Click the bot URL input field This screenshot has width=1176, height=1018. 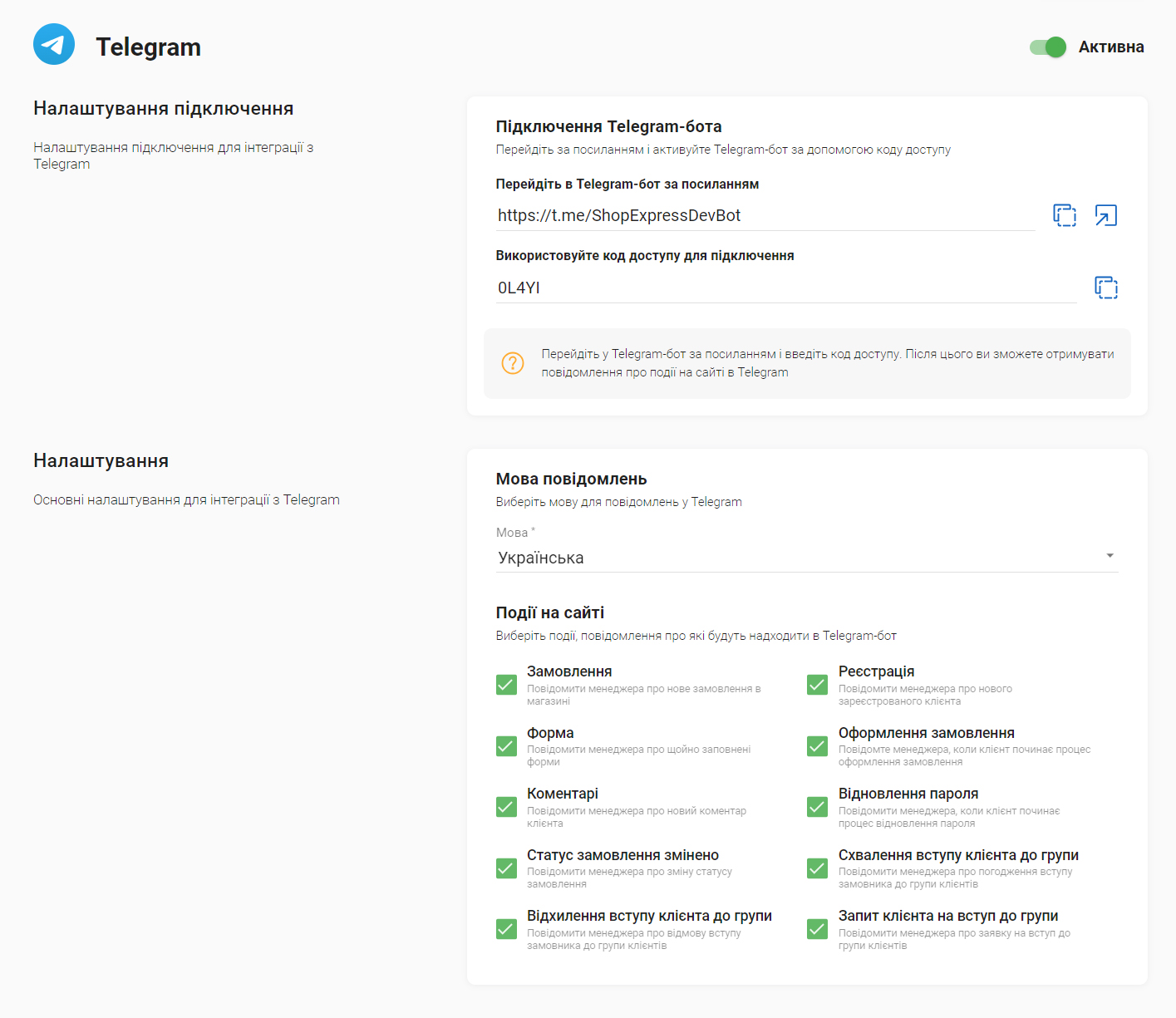coord(765,215)
